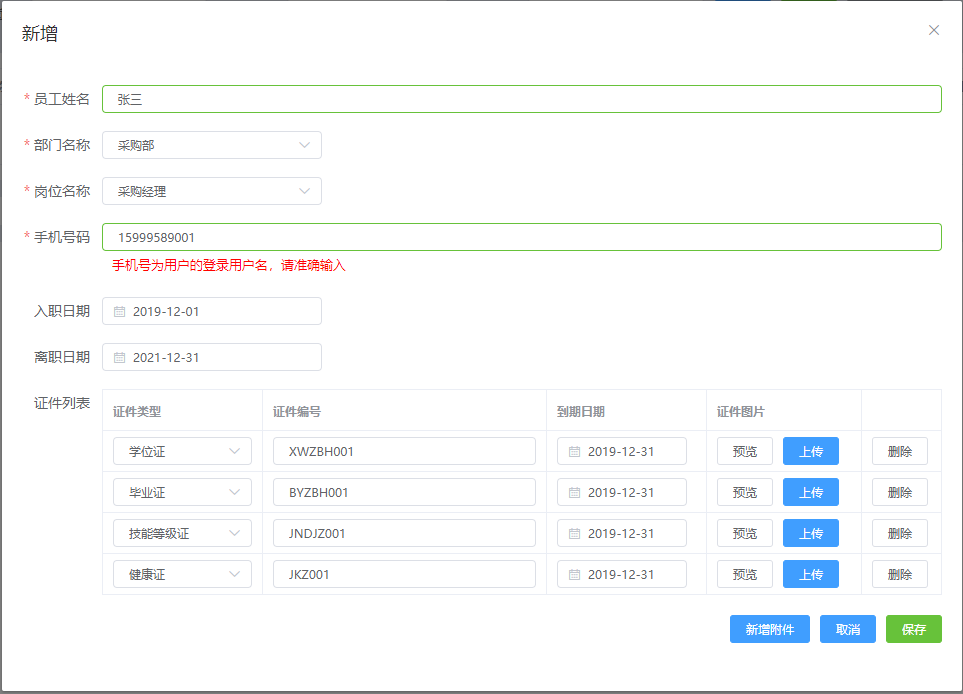The height and width of the screenshot is (694, 963).
Task: Click calendar icon in 离职日期 field
Action: tap(119, 357)
